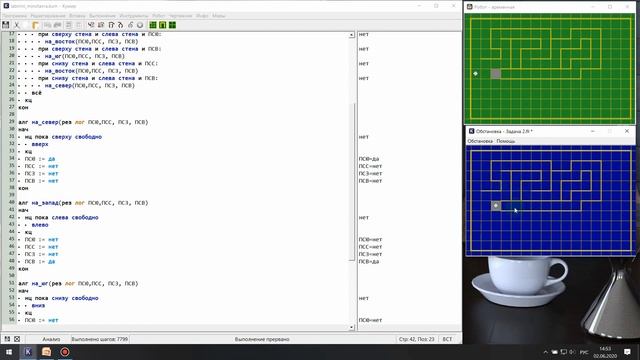Screen dimensions: 640x360
Task: Close the Обстановка environment window
Action: tap(627, 131)
